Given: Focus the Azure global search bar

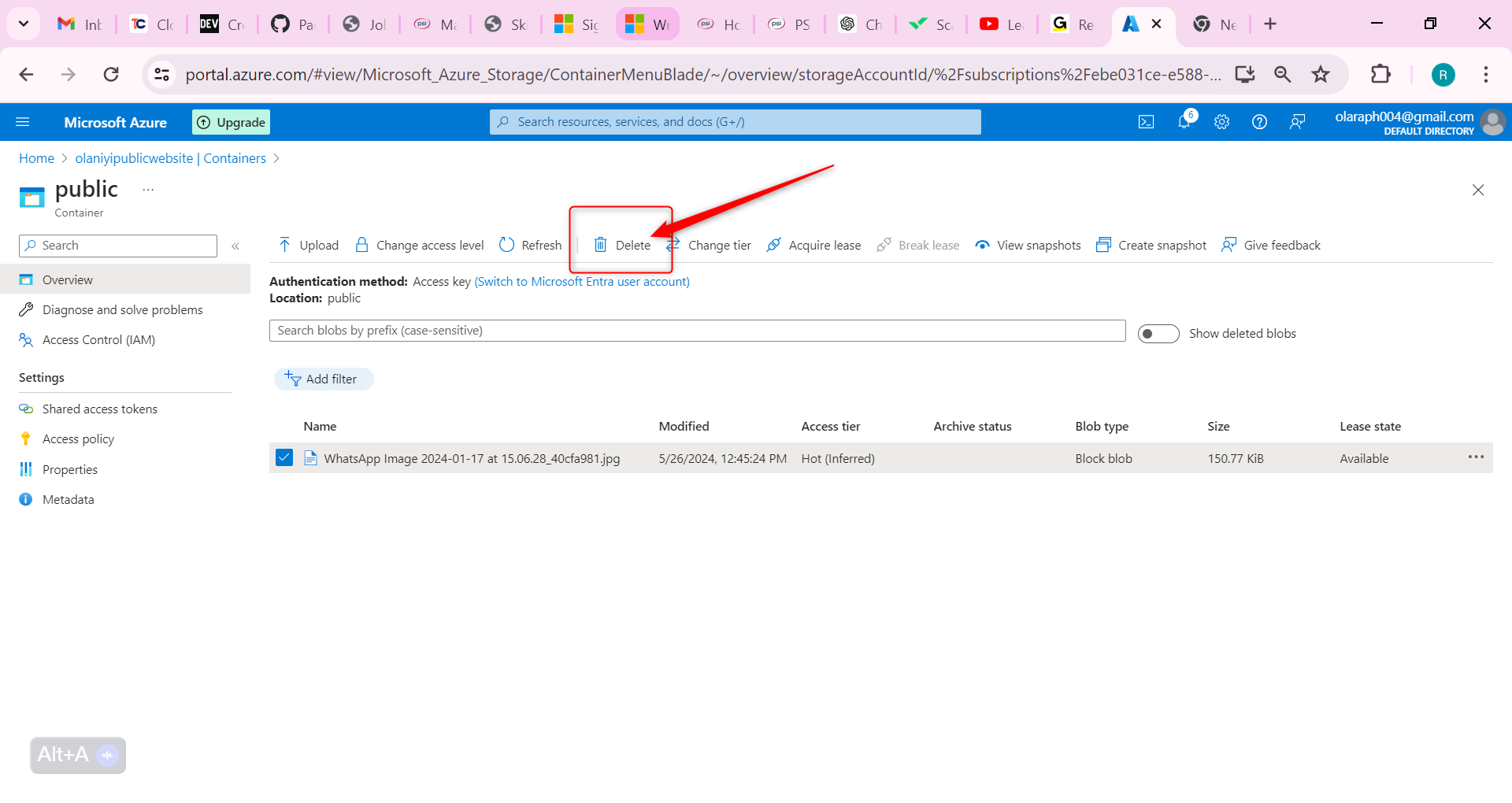Looking at the screenshot, I should click(736, 122).
